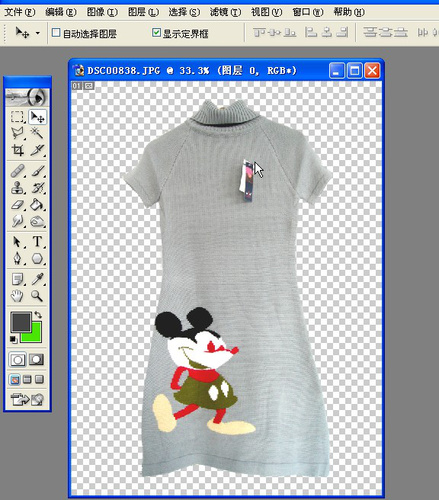Minimize the DSC00838.JPG document window
This screenshot has height=500, width=439.
coord(337,71)
